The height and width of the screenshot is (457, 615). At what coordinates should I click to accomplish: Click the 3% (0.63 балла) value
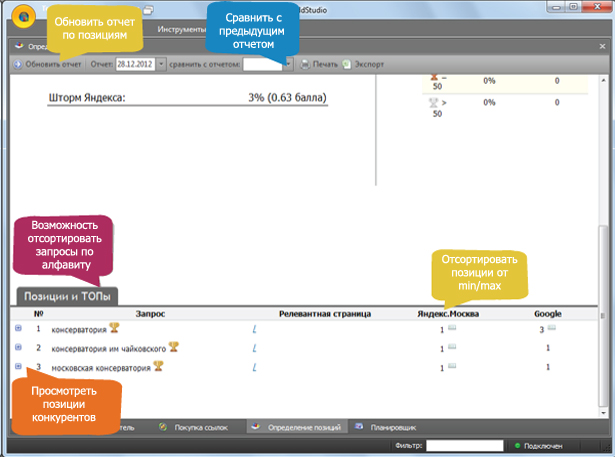(287, 98)
